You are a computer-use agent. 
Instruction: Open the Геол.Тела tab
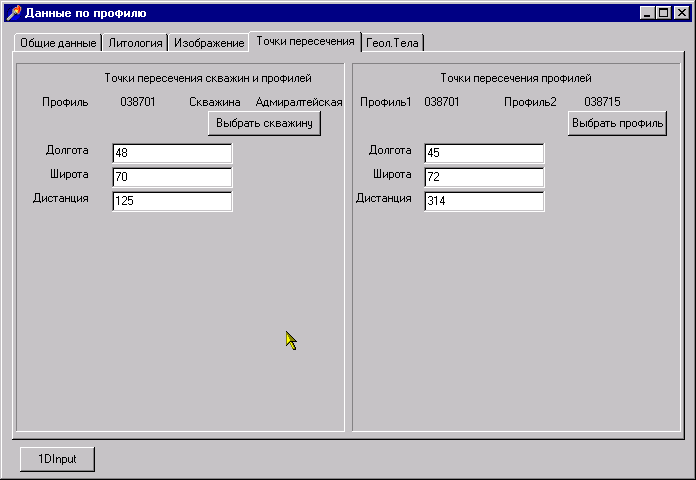coord(394,44)
